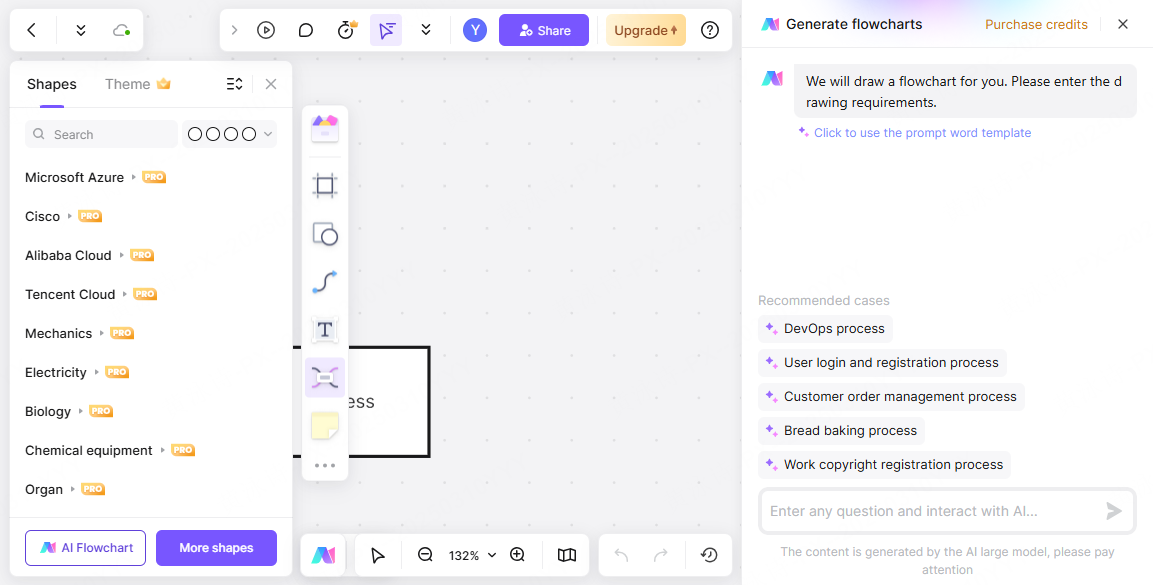
Task: Toggle the collaborator cursor icon
Action: (386, 30)
